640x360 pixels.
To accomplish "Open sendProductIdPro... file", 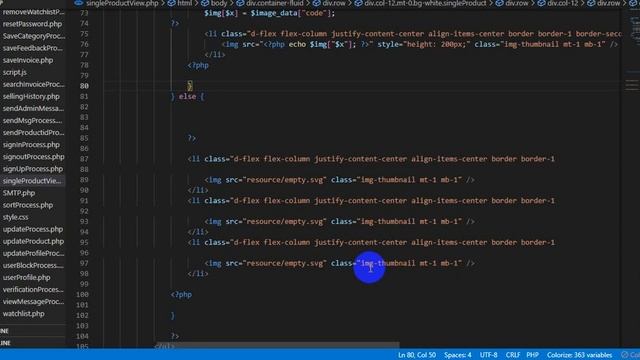I will point(33,133).
